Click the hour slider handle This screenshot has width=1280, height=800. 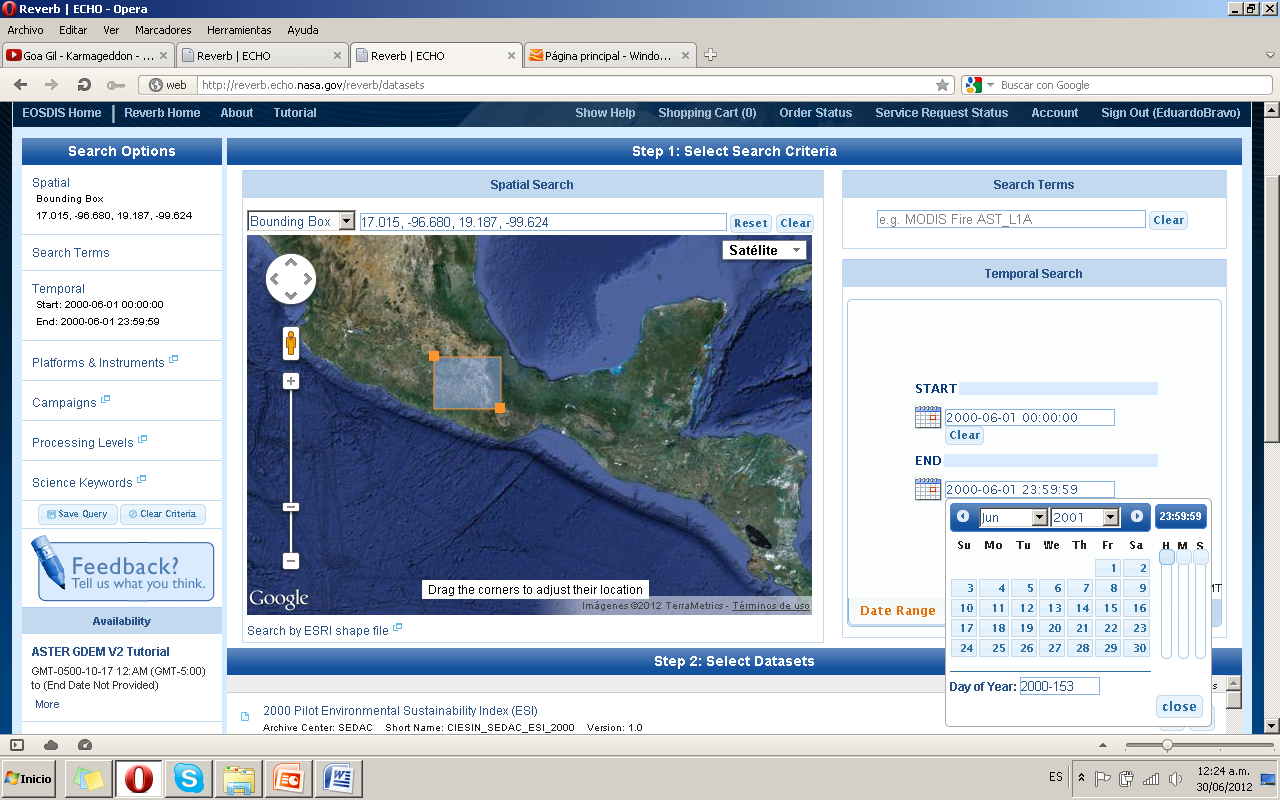point(1166,557)
